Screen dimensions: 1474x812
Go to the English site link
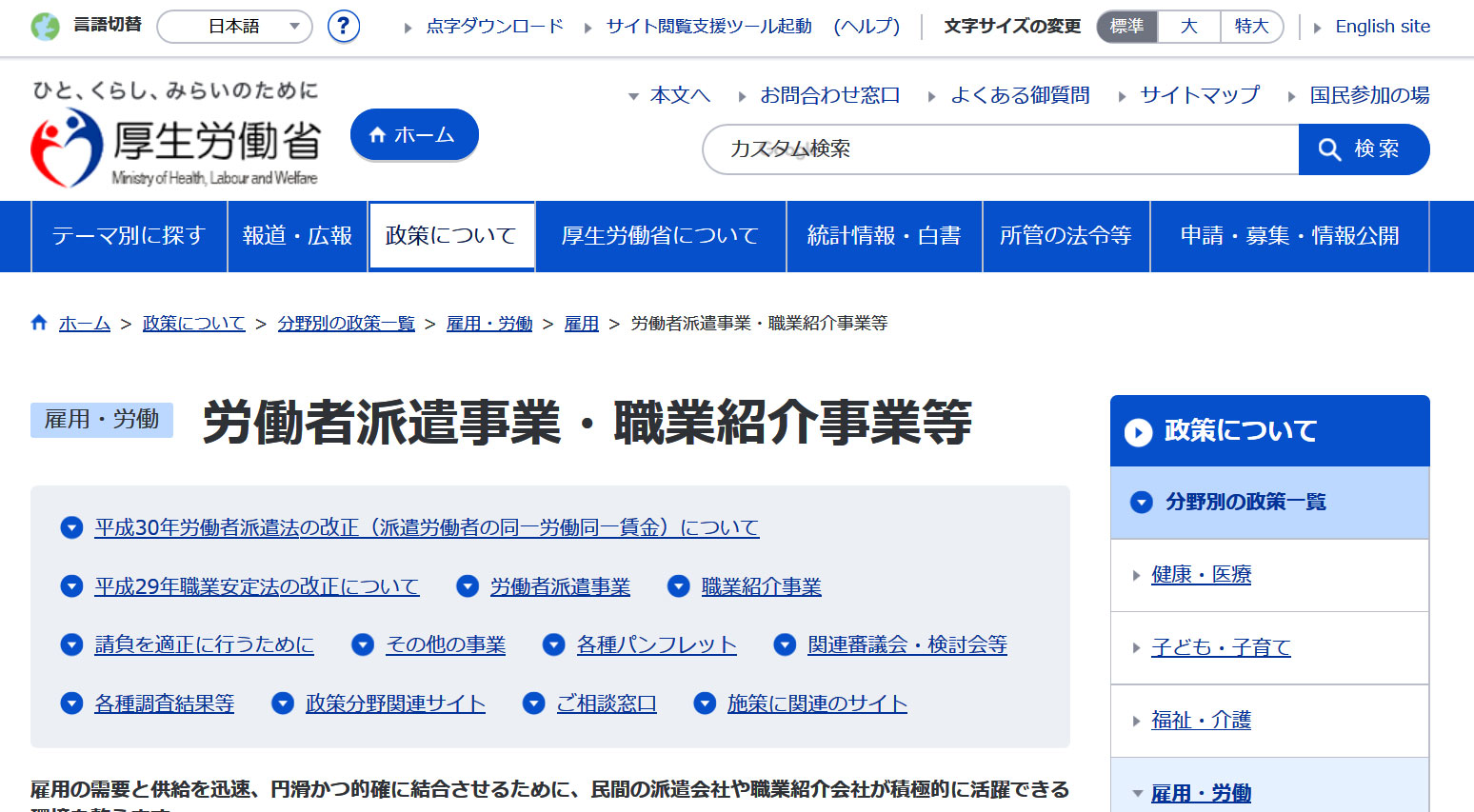(1382, 27)
